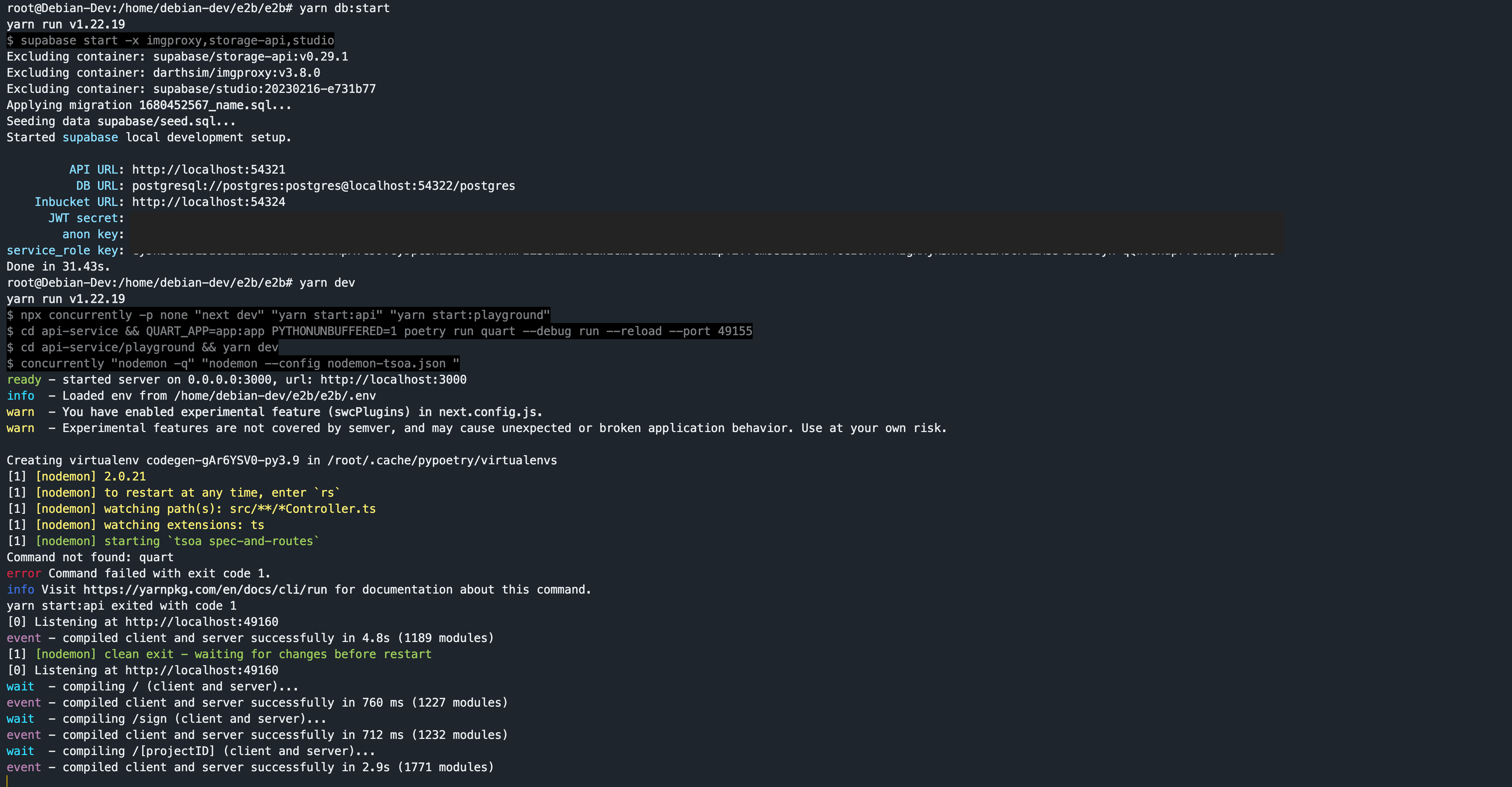Screen dimensions: 1512x787
Task: Click the highlighted 'supabase start' command line
Action: pyautogui.click(x=170, y=40)
